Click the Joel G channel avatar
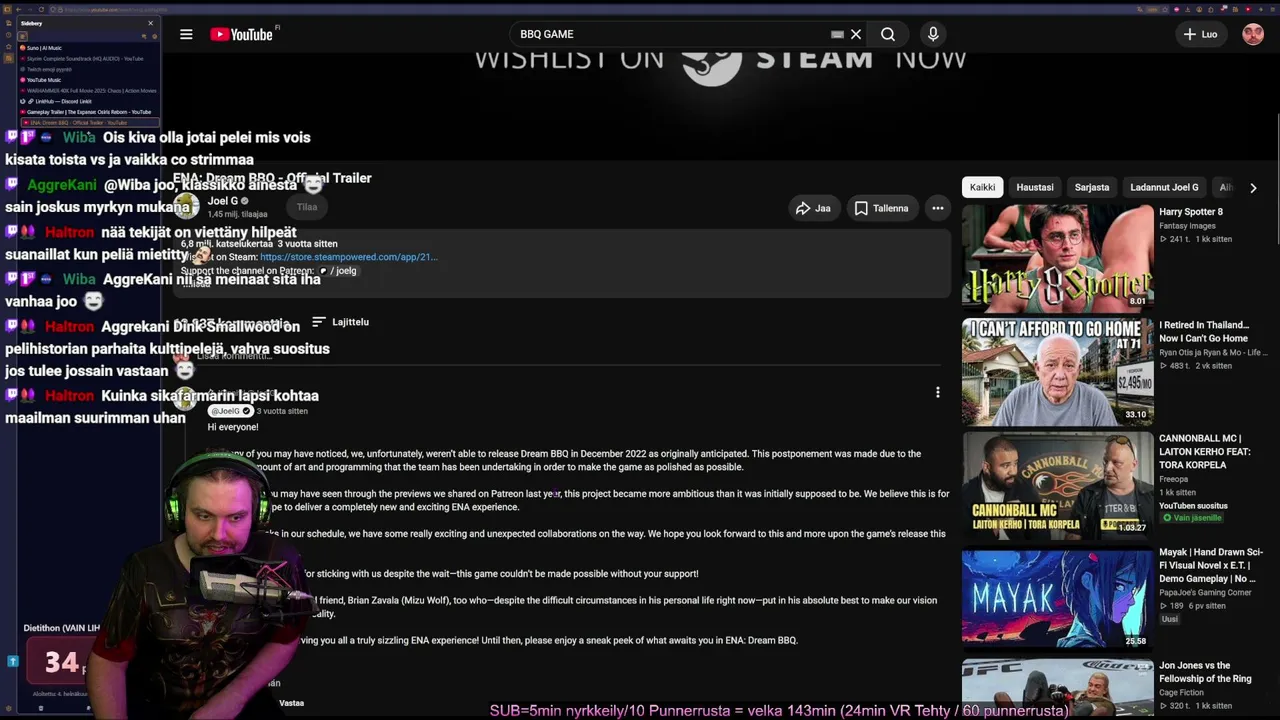Viewport: 1280px width, 720px height. point(186,207)
